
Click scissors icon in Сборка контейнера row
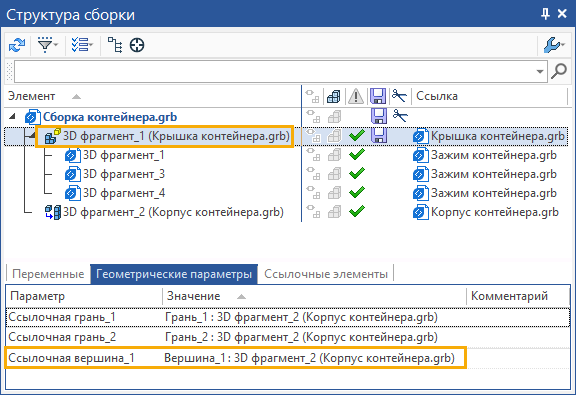[400, 116]
